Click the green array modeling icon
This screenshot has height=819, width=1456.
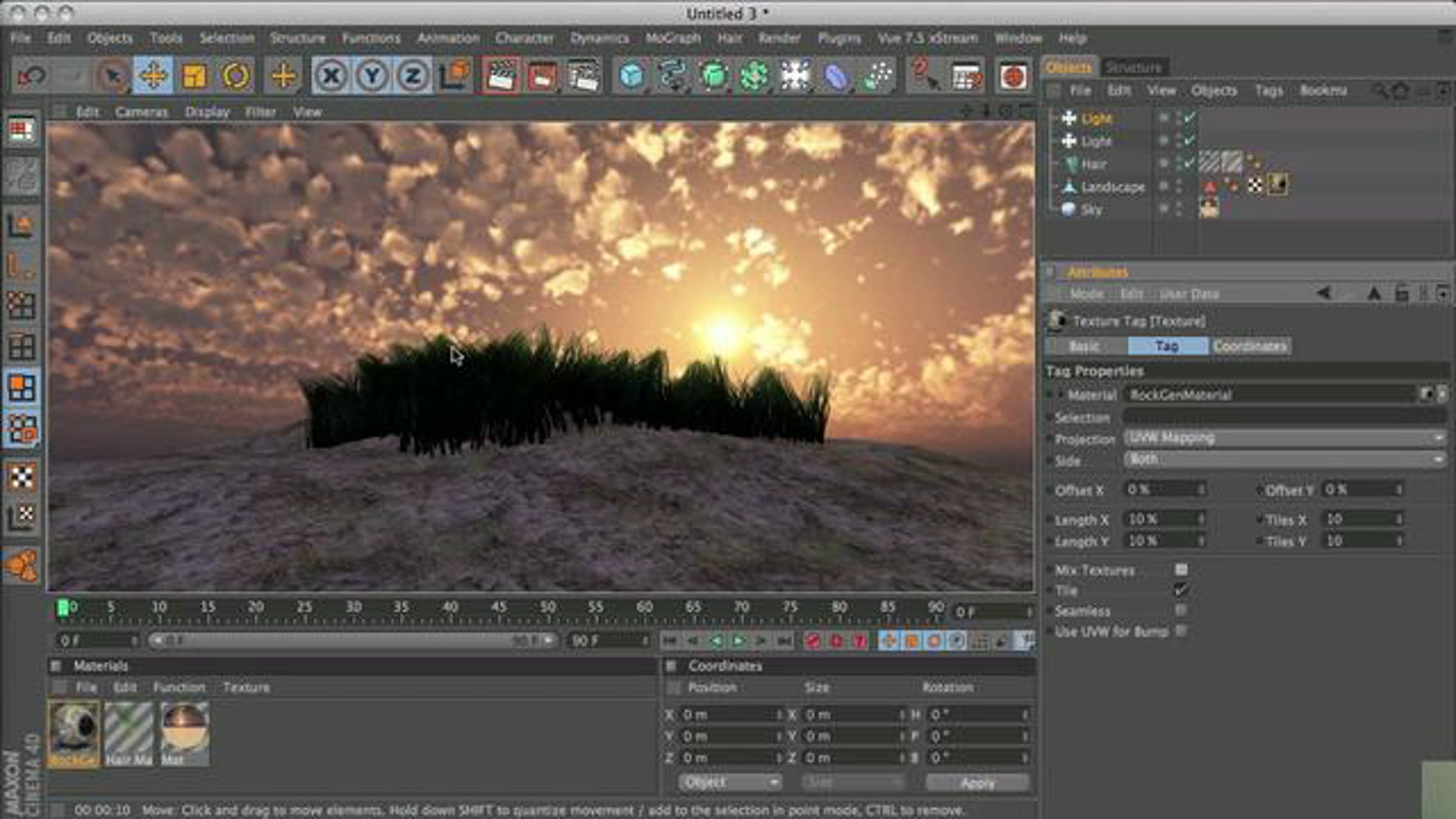pyautogui.click(x=754, y=76)
